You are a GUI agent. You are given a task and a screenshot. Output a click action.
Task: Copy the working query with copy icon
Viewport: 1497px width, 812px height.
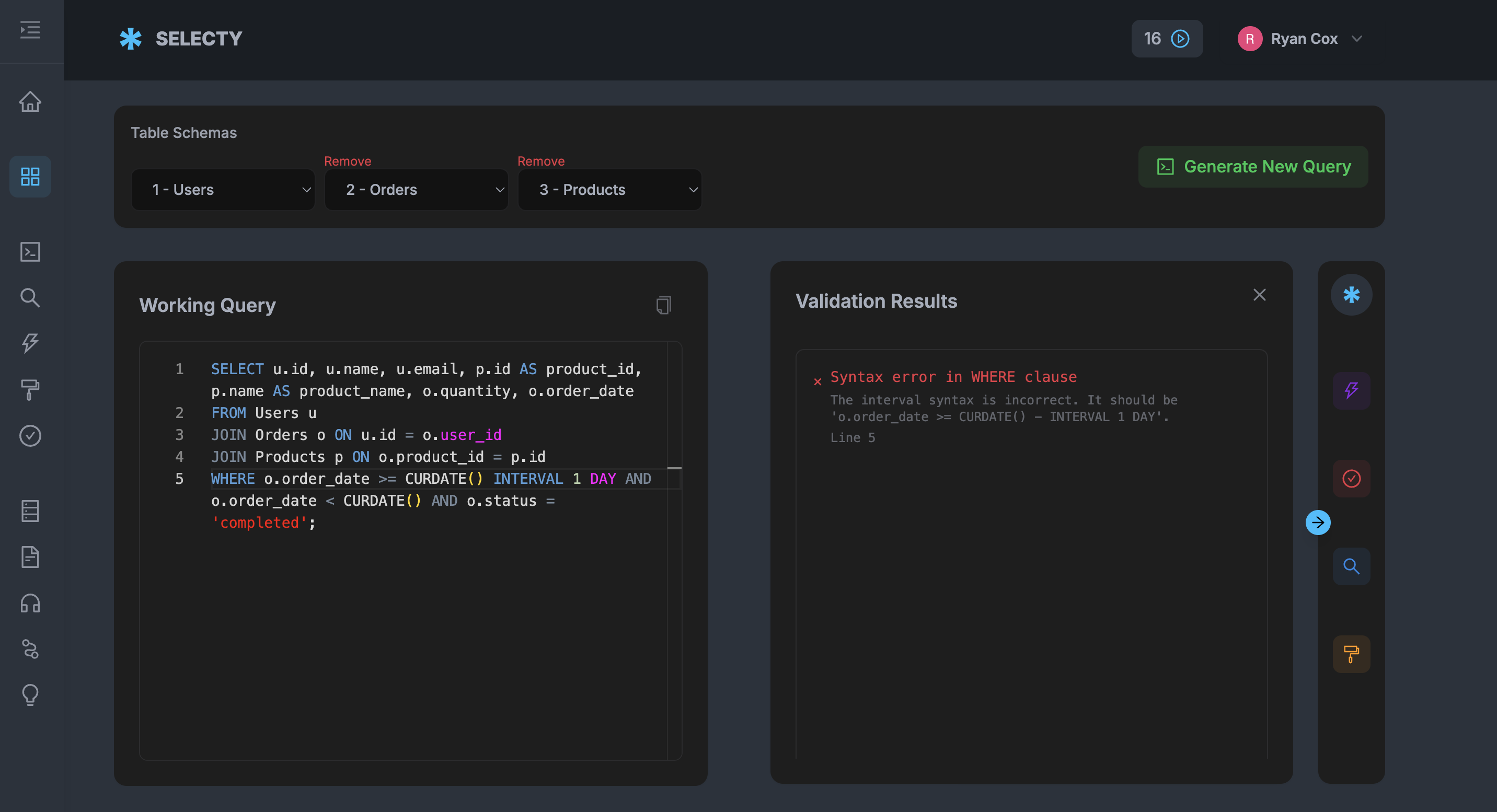[x=664, y=305]
